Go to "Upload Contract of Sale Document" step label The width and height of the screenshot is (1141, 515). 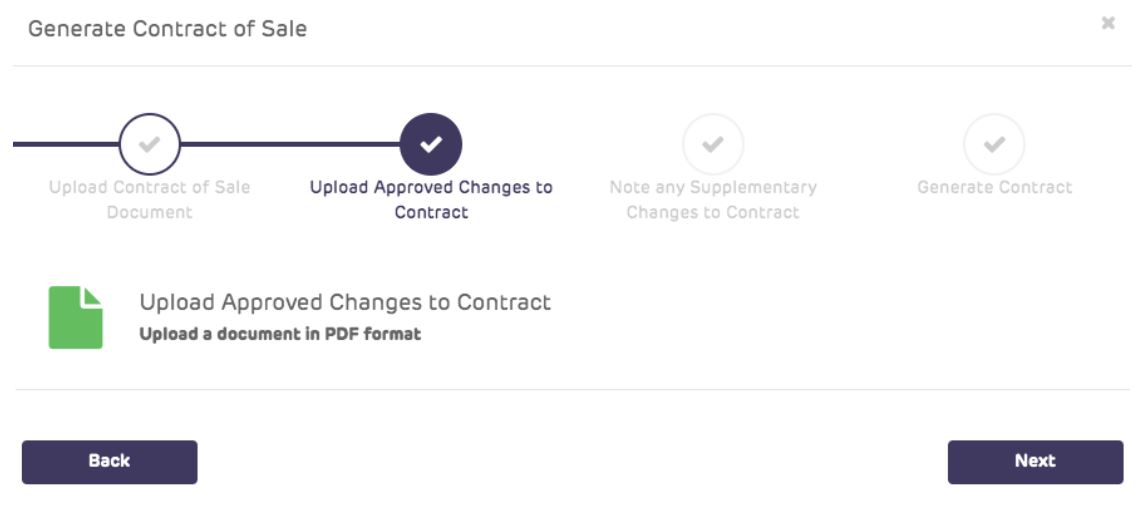149,199
